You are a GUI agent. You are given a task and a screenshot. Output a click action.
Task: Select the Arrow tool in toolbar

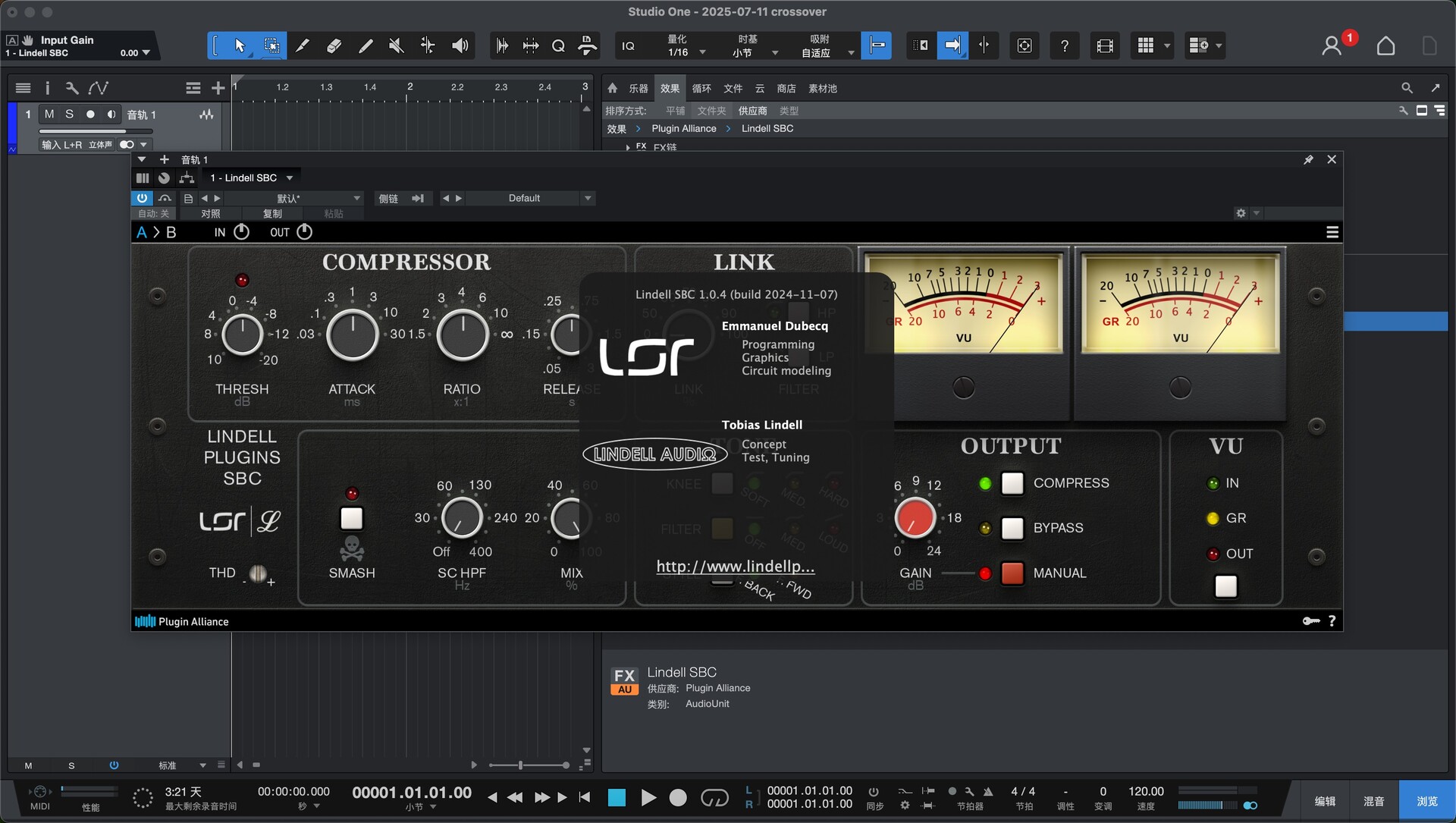(240, 46)
